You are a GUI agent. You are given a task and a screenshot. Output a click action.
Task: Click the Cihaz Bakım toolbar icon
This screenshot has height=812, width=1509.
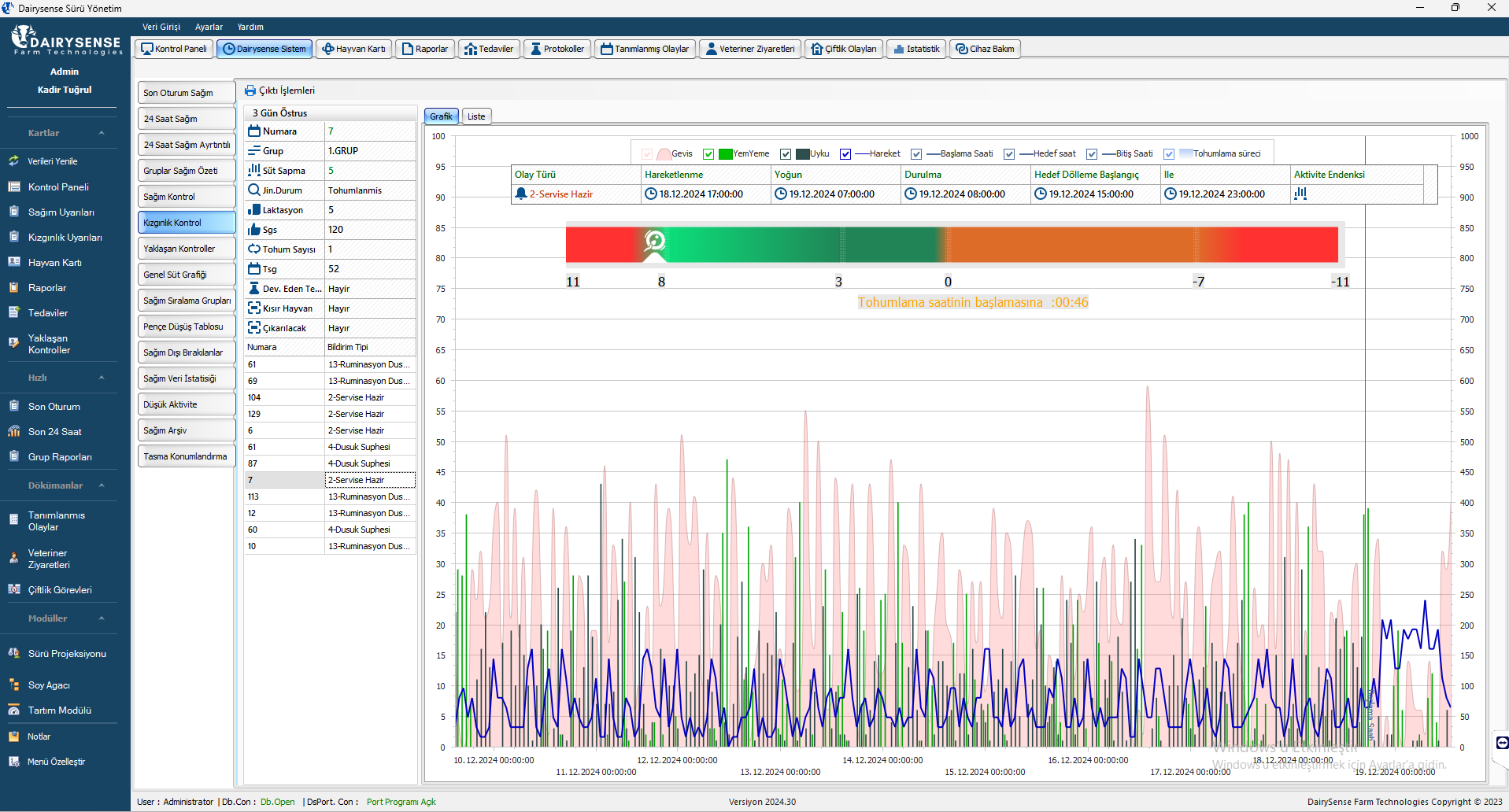(962, 49)
